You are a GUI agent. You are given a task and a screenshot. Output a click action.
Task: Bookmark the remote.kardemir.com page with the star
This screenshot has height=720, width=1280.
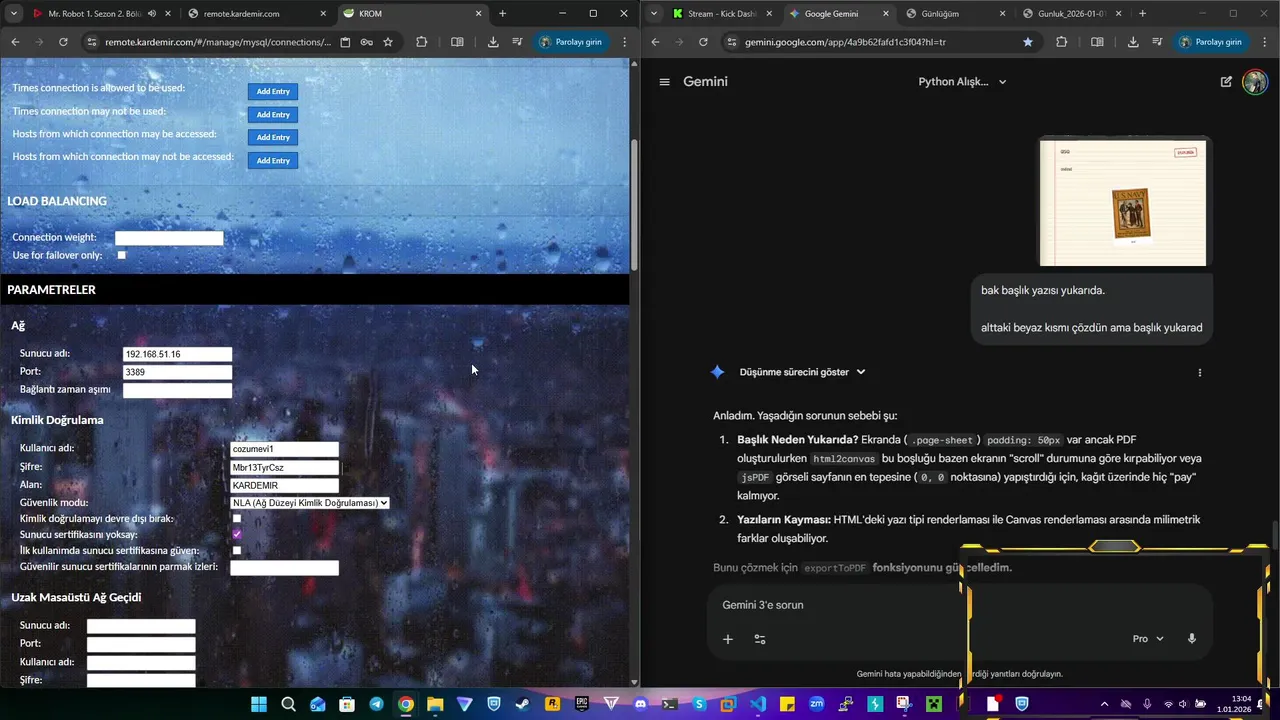pyautogui.click(x=388, y=42)
